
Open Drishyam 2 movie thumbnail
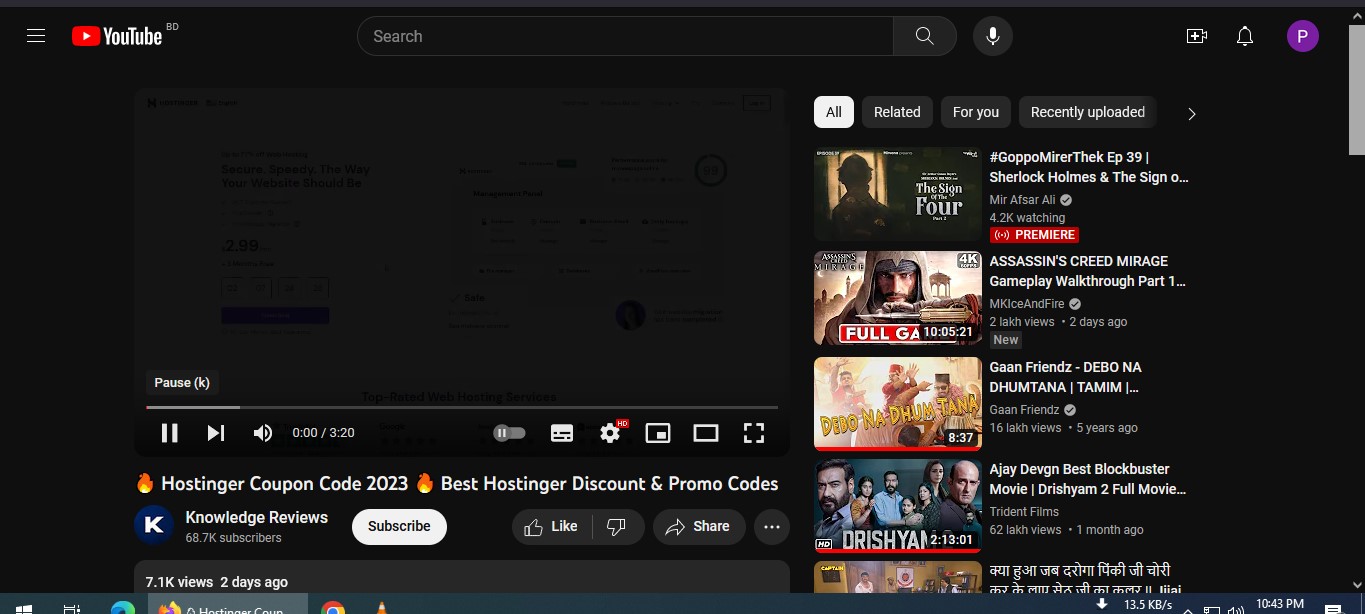[x=898, y=506]
